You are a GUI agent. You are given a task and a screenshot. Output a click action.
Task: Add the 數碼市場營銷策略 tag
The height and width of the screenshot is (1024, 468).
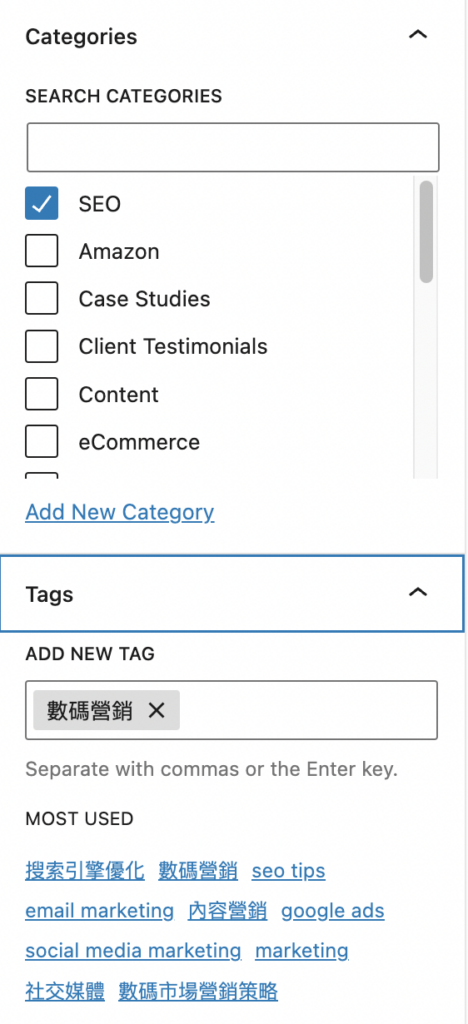click(198, 991)
